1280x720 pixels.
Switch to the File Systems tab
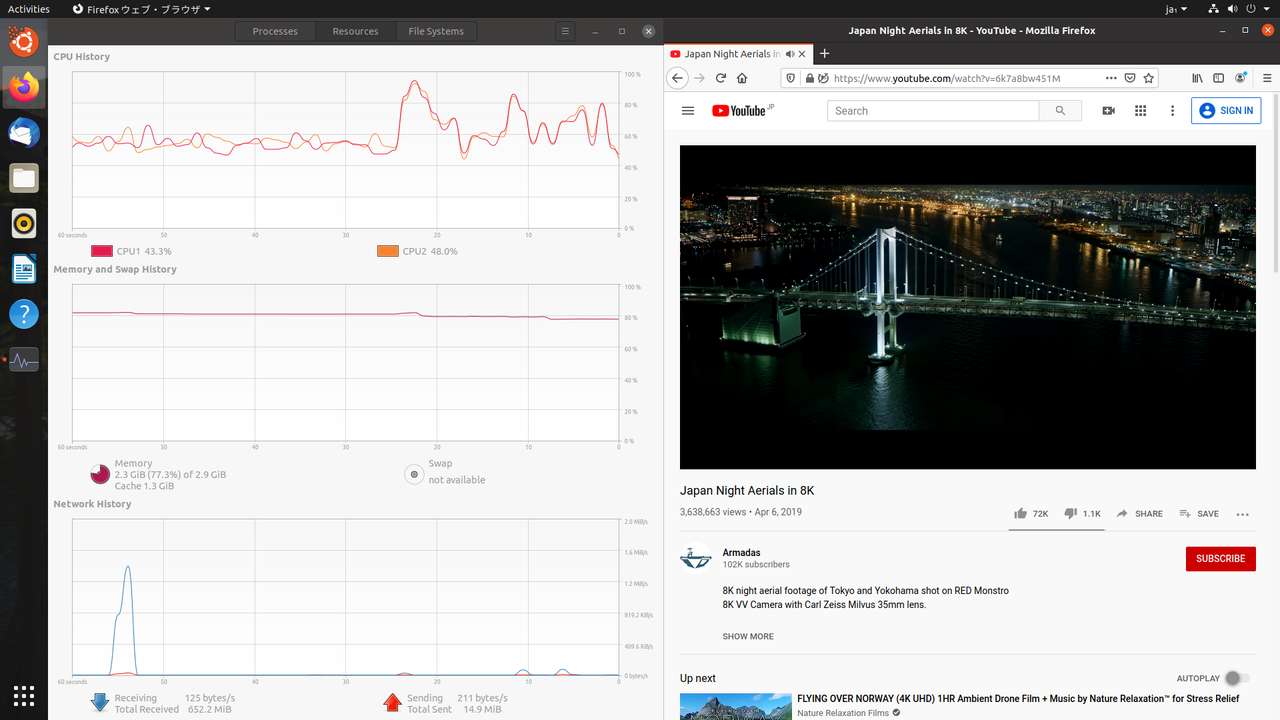[x=436, y=31]
